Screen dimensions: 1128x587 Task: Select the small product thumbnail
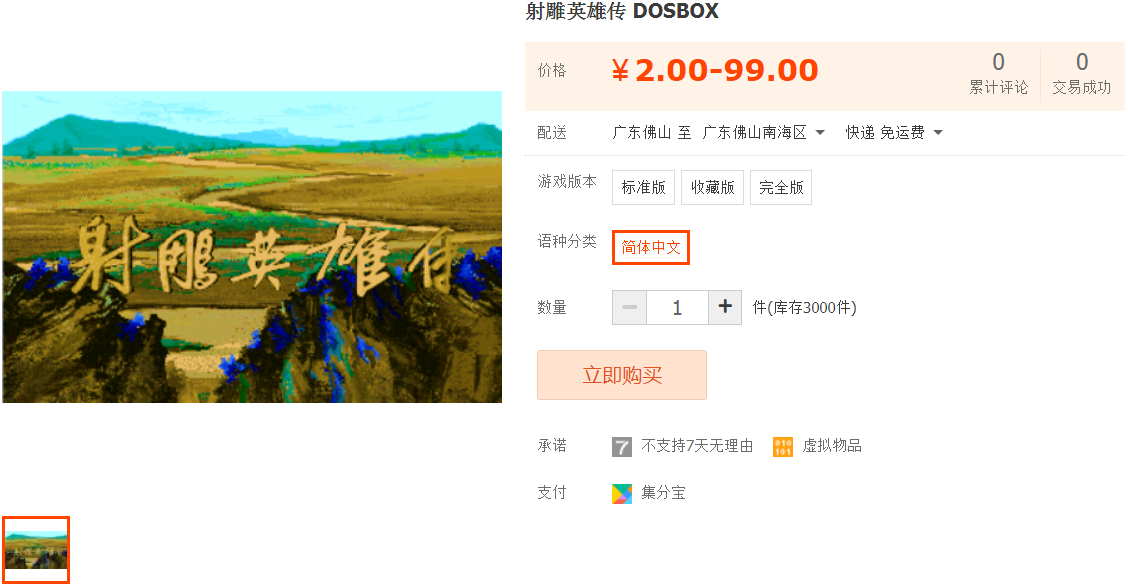(36, 550)
